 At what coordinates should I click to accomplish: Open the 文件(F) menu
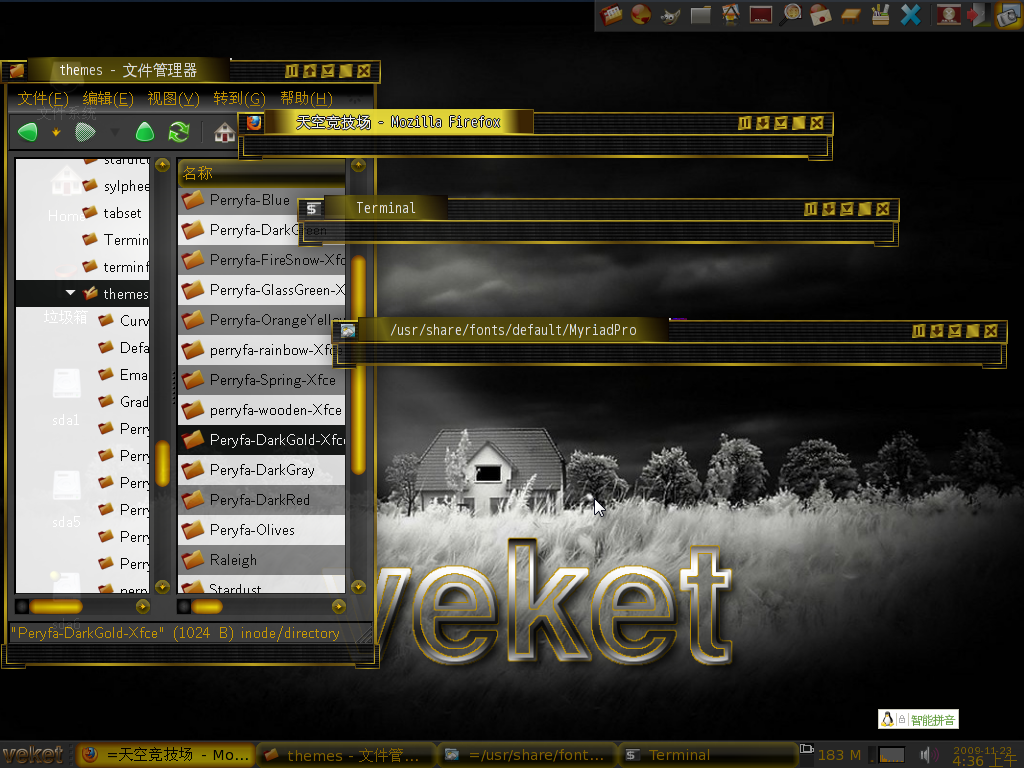pyautogui.click(x=42, y=99)
